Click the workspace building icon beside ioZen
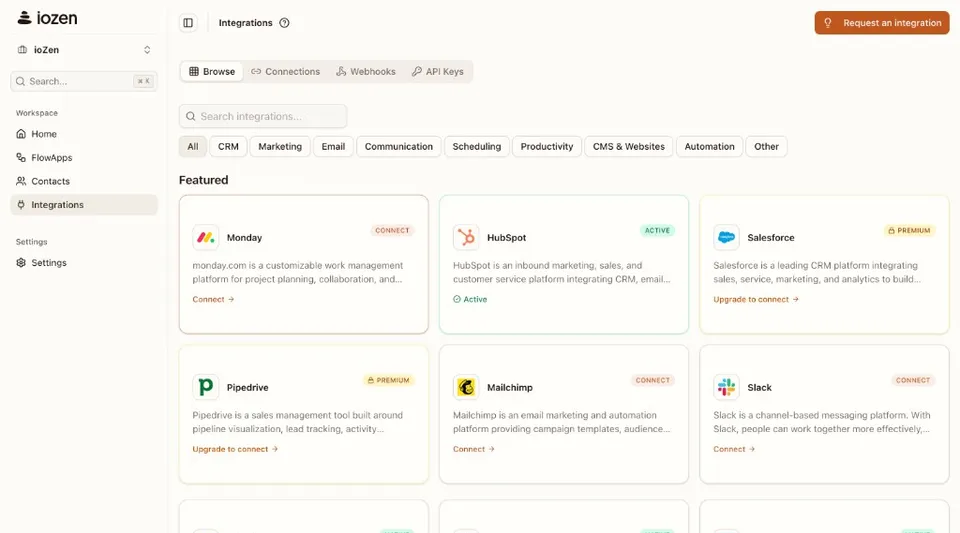Viewport: 960px width, 533px height. click(22, 50)
